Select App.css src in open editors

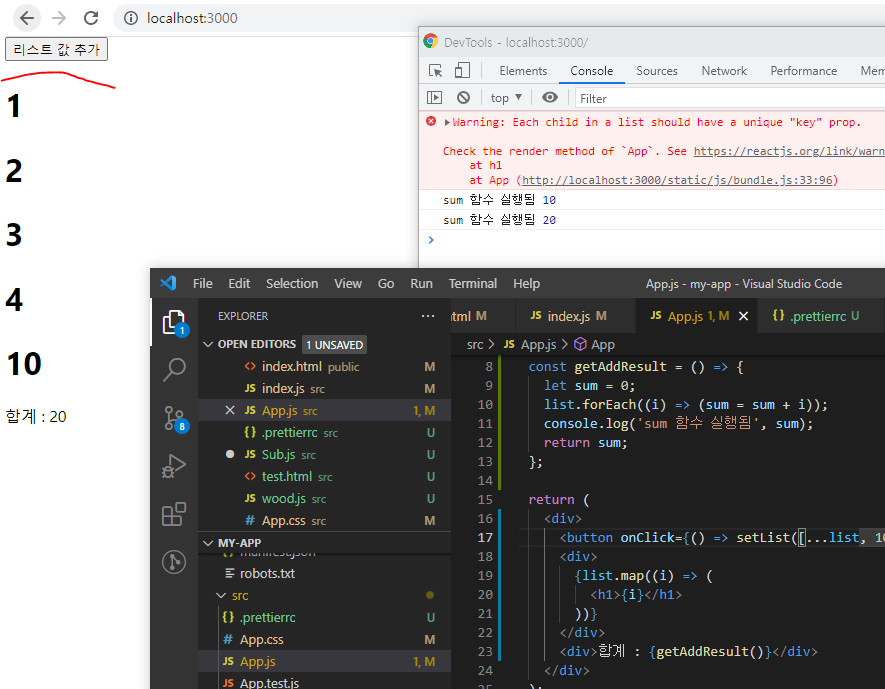(x=325, y=521)
